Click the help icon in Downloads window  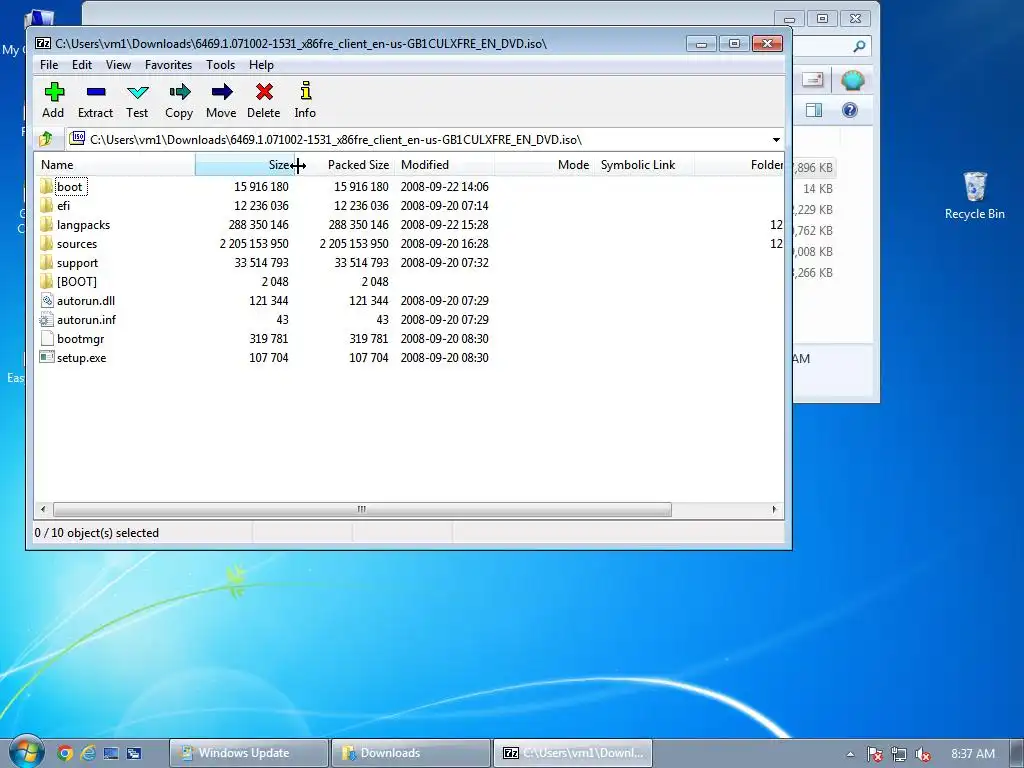coord(850,110)
